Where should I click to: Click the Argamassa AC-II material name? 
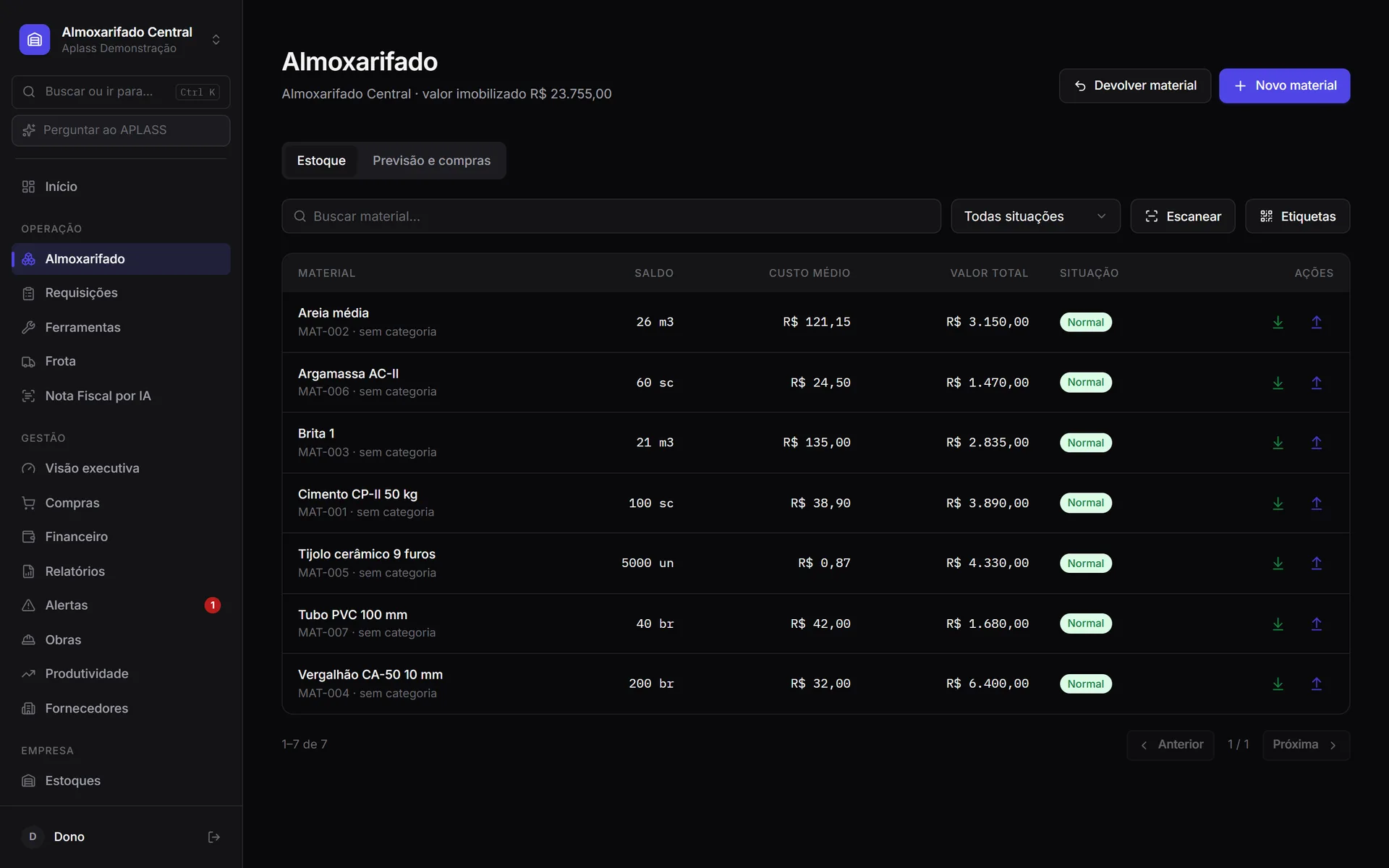coord(348,374)
